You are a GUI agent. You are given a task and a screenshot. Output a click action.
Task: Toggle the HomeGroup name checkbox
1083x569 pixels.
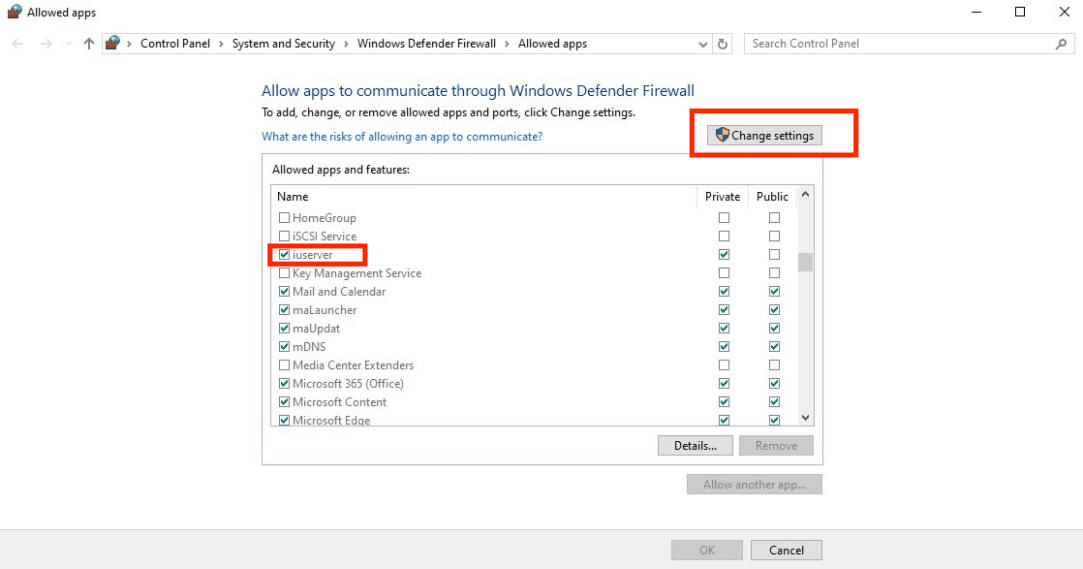[284, 218]
